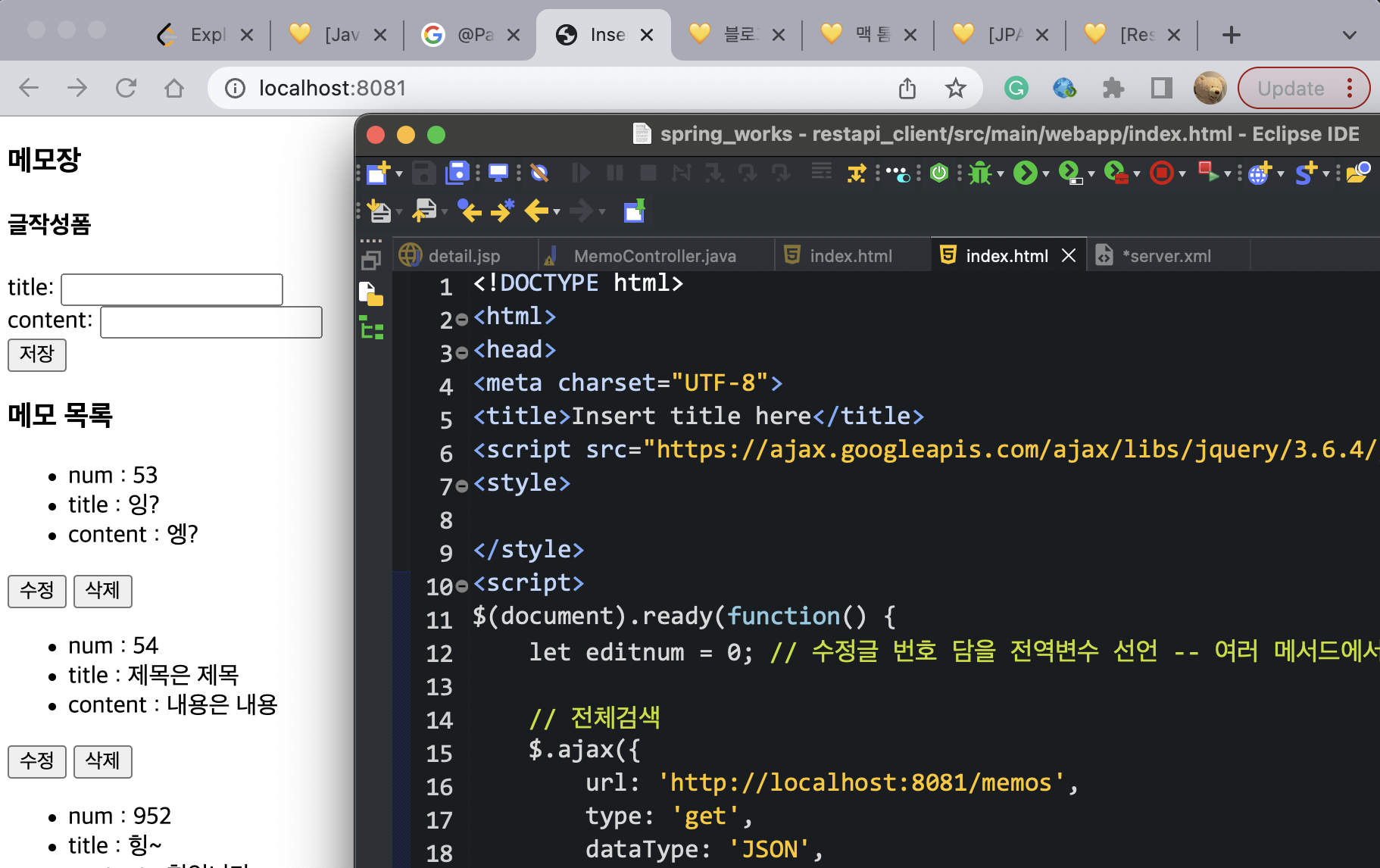The image size is (1380, 868).
Task: Open the Extensions puzzle icon in Chrome
Action: pyautogui.click(x=1113, y=88)
